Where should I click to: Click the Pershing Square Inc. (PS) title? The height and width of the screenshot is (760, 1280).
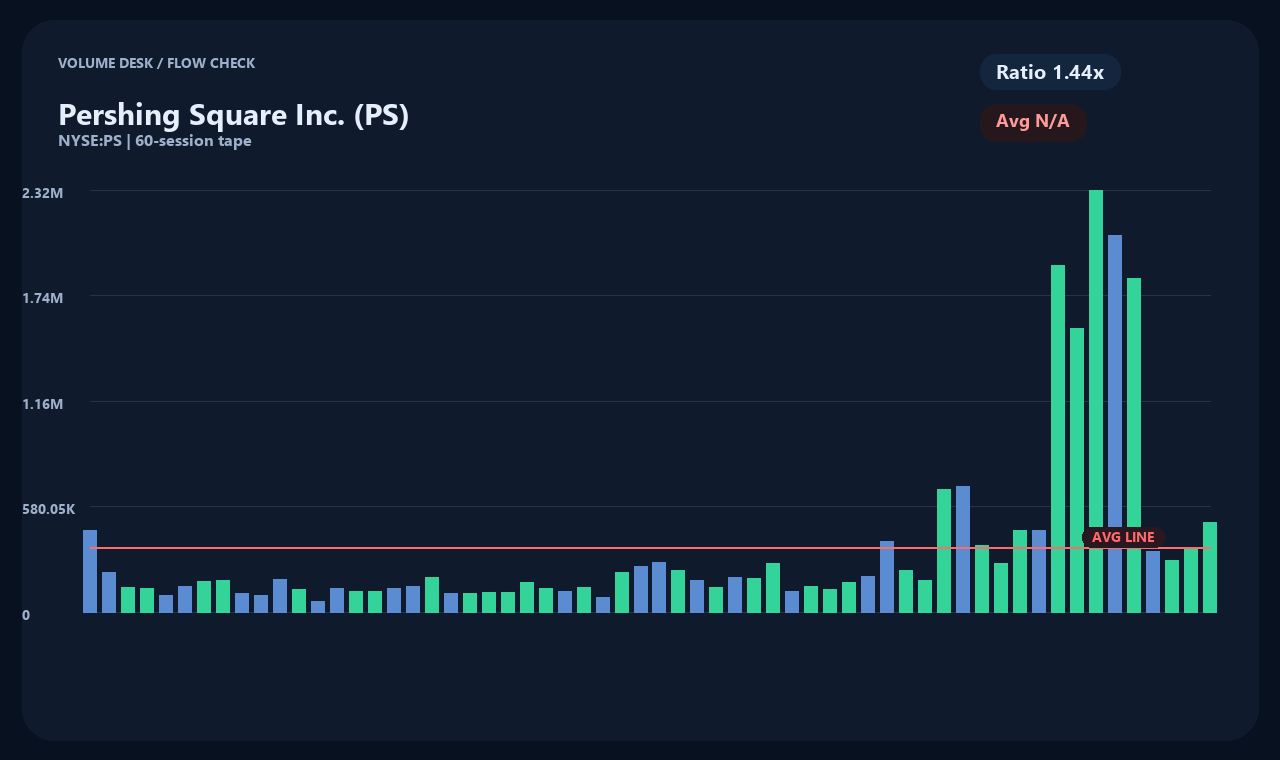tap(234, 115)
